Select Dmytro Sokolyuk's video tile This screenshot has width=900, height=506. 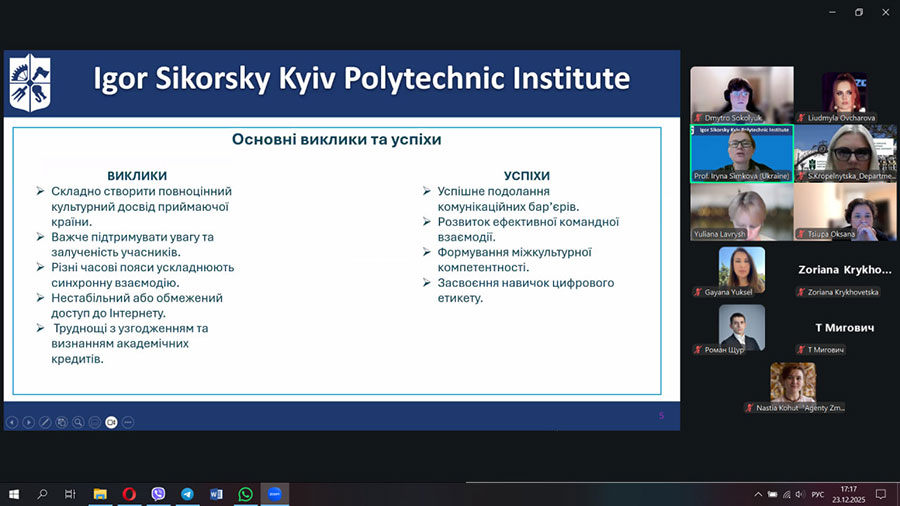(742, 95)
